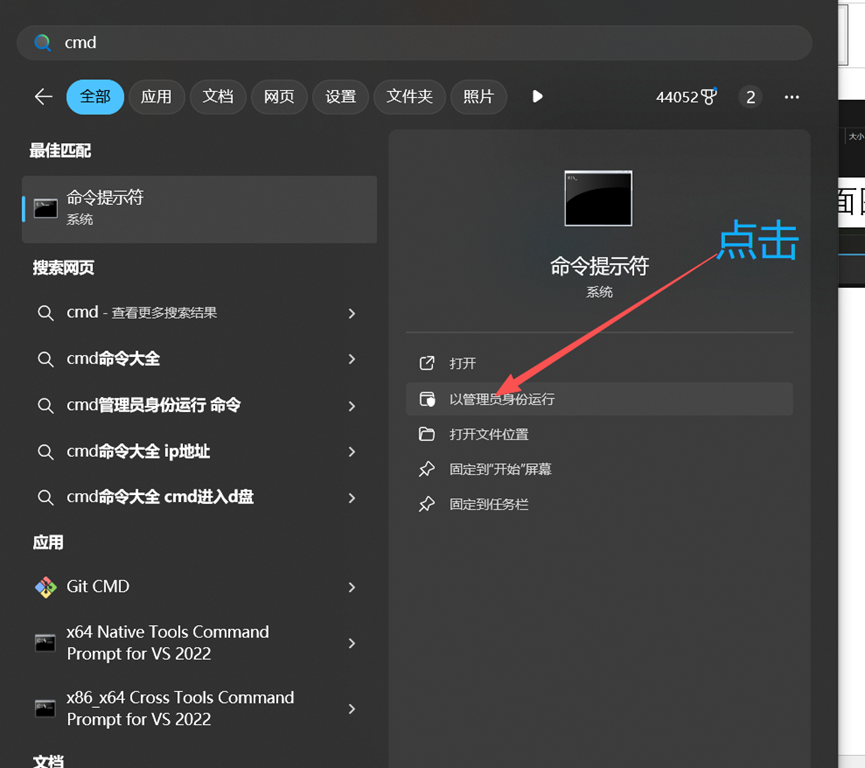Click the cmd search input field
865x768 pixels.
tap(414, 42)
